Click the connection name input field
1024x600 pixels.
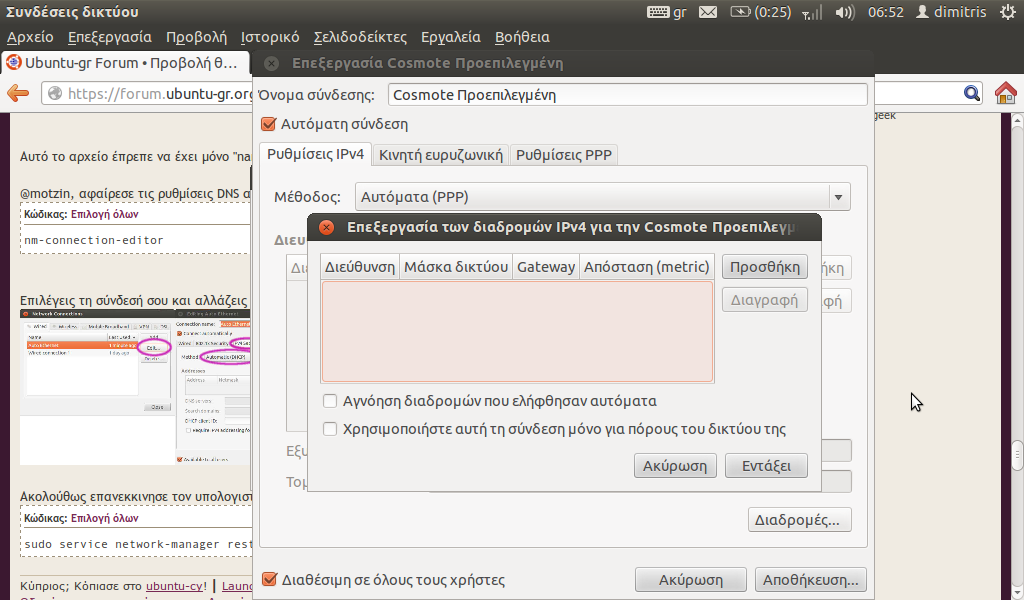coord(626,95)
